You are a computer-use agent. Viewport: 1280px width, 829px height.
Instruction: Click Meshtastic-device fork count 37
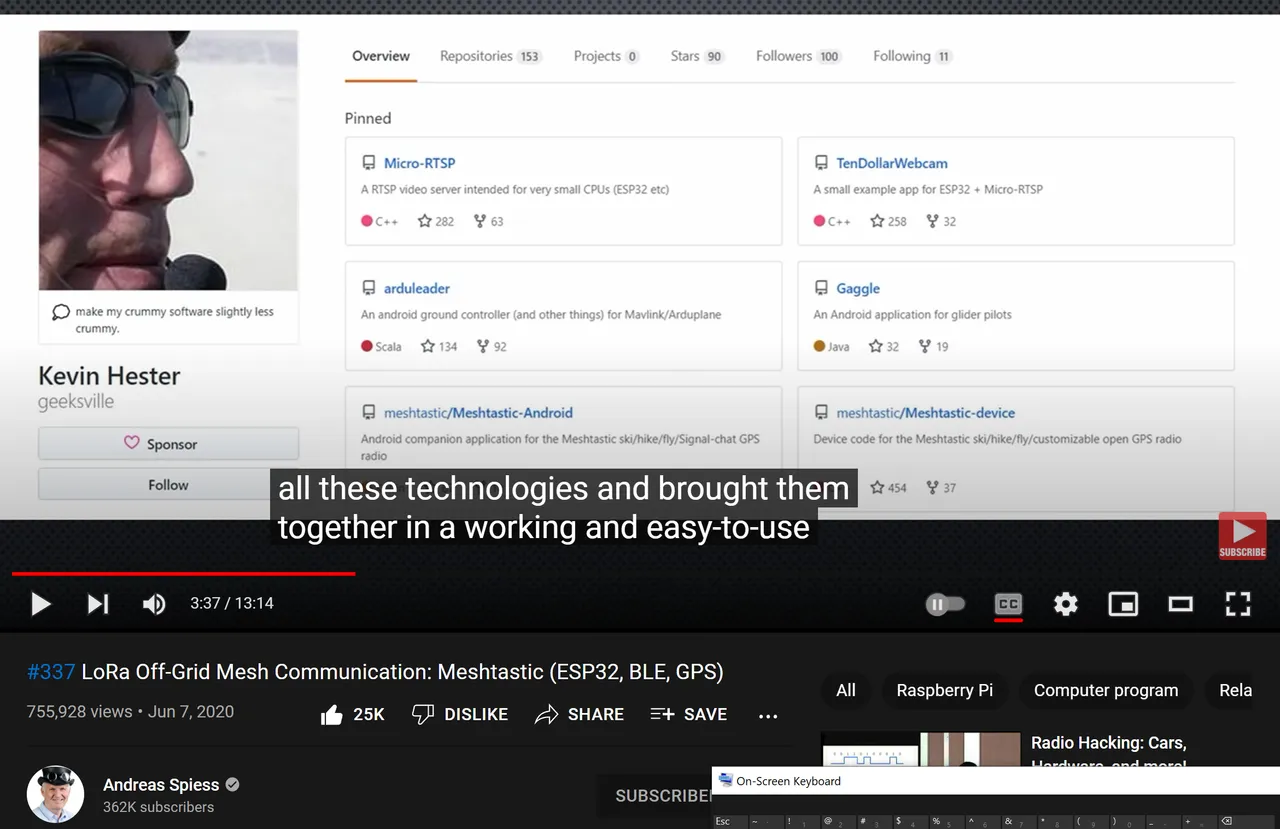tap(942, 488)
